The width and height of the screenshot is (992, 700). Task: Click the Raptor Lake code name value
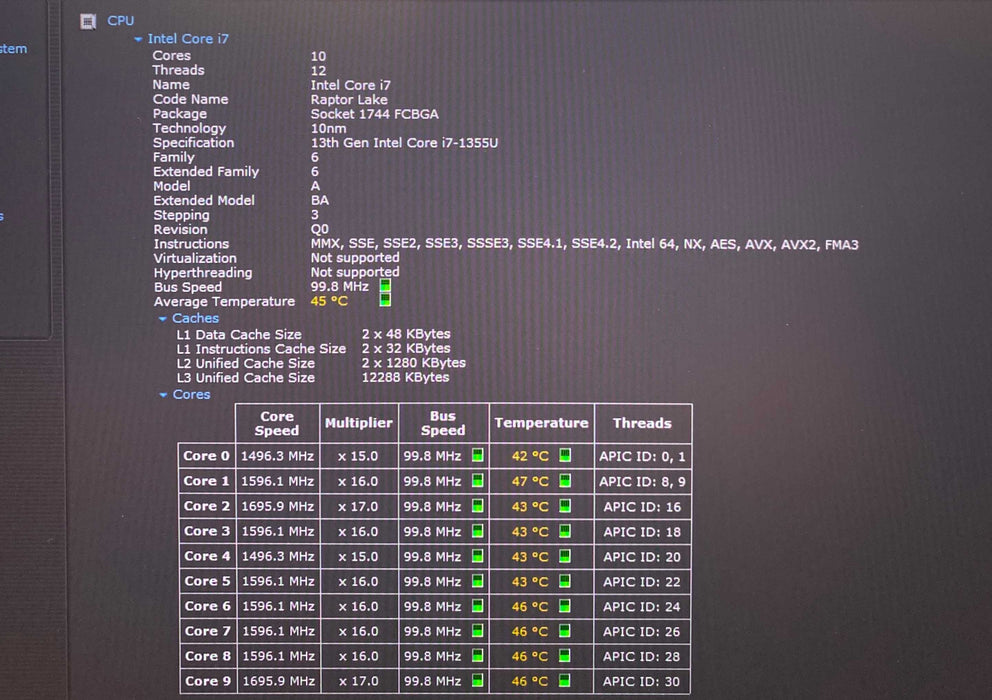tap(349, 100)
